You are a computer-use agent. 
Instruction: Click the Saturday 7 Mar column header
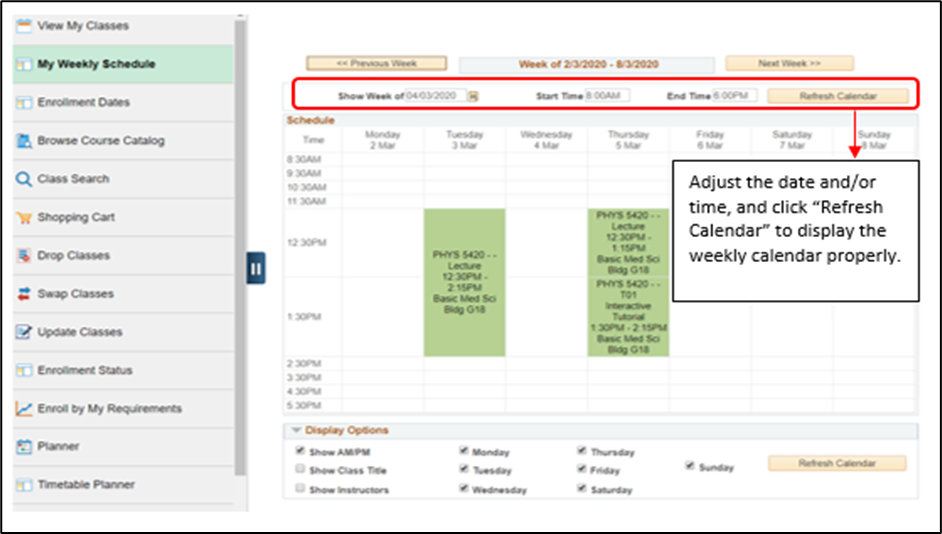point(792,140)
